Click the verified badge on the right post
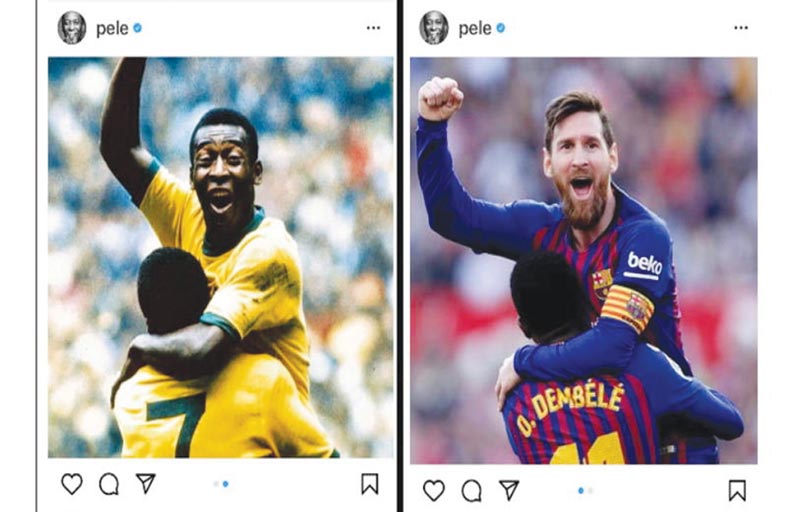The width and height of the screenshot is (787, 512). 500,28
